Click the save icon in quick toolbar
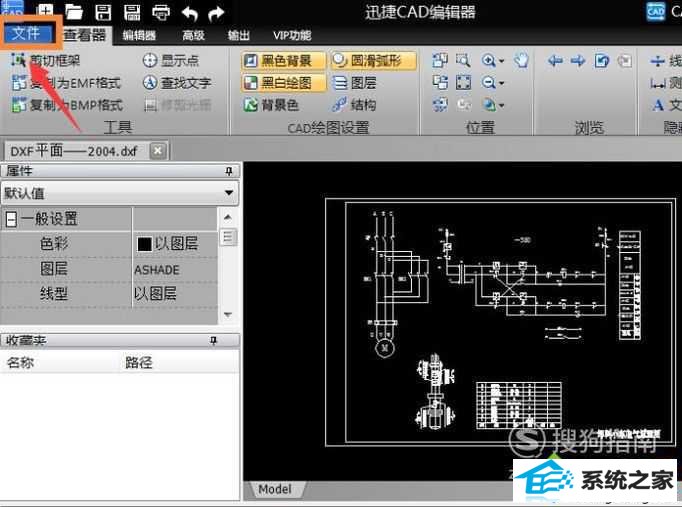Viewport: 682px width, 507px height. pyautogui.click(x=103, y=12)
